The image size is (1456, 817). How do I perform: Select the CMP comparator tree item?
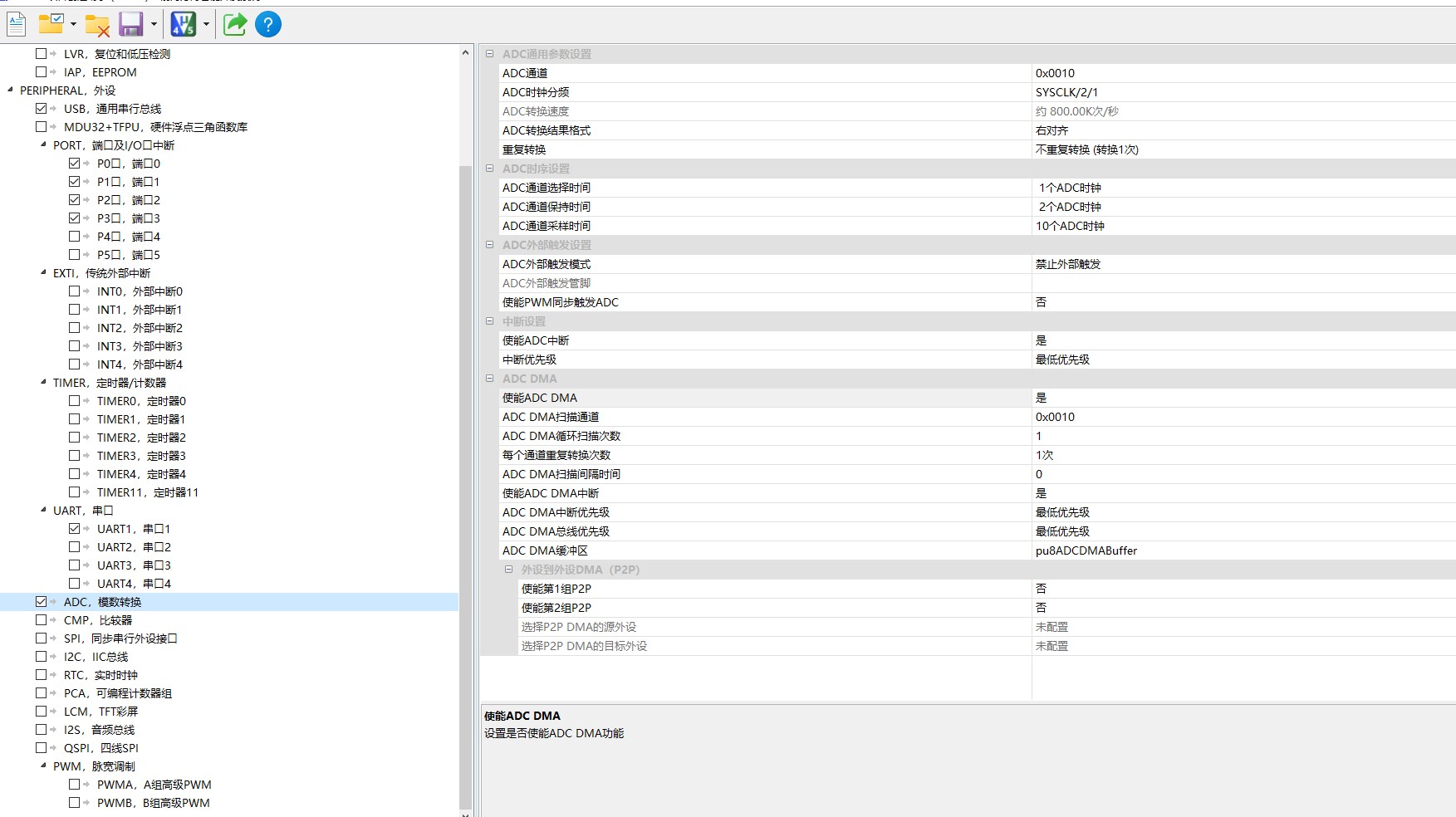click(97, 620)
